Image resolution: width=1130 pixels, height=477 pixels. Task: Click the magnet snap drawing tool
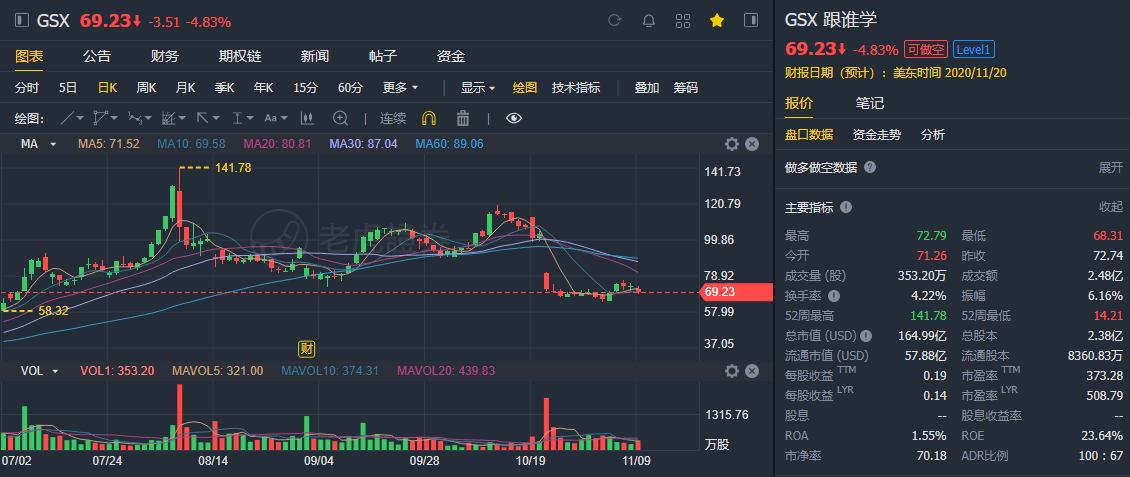tap(430, 118)
